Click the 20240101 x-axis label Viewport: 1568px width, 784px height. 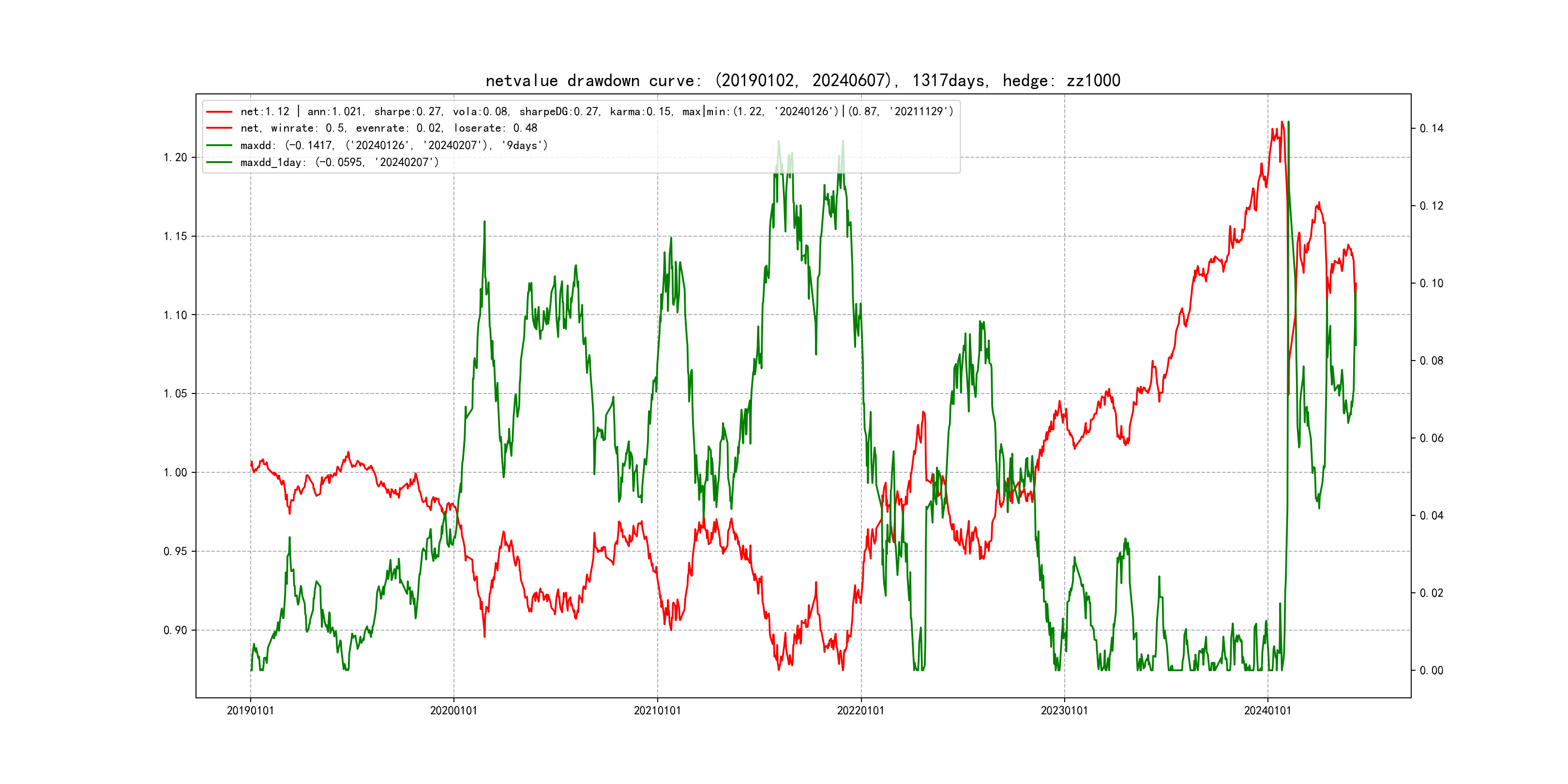[1267, 710]
